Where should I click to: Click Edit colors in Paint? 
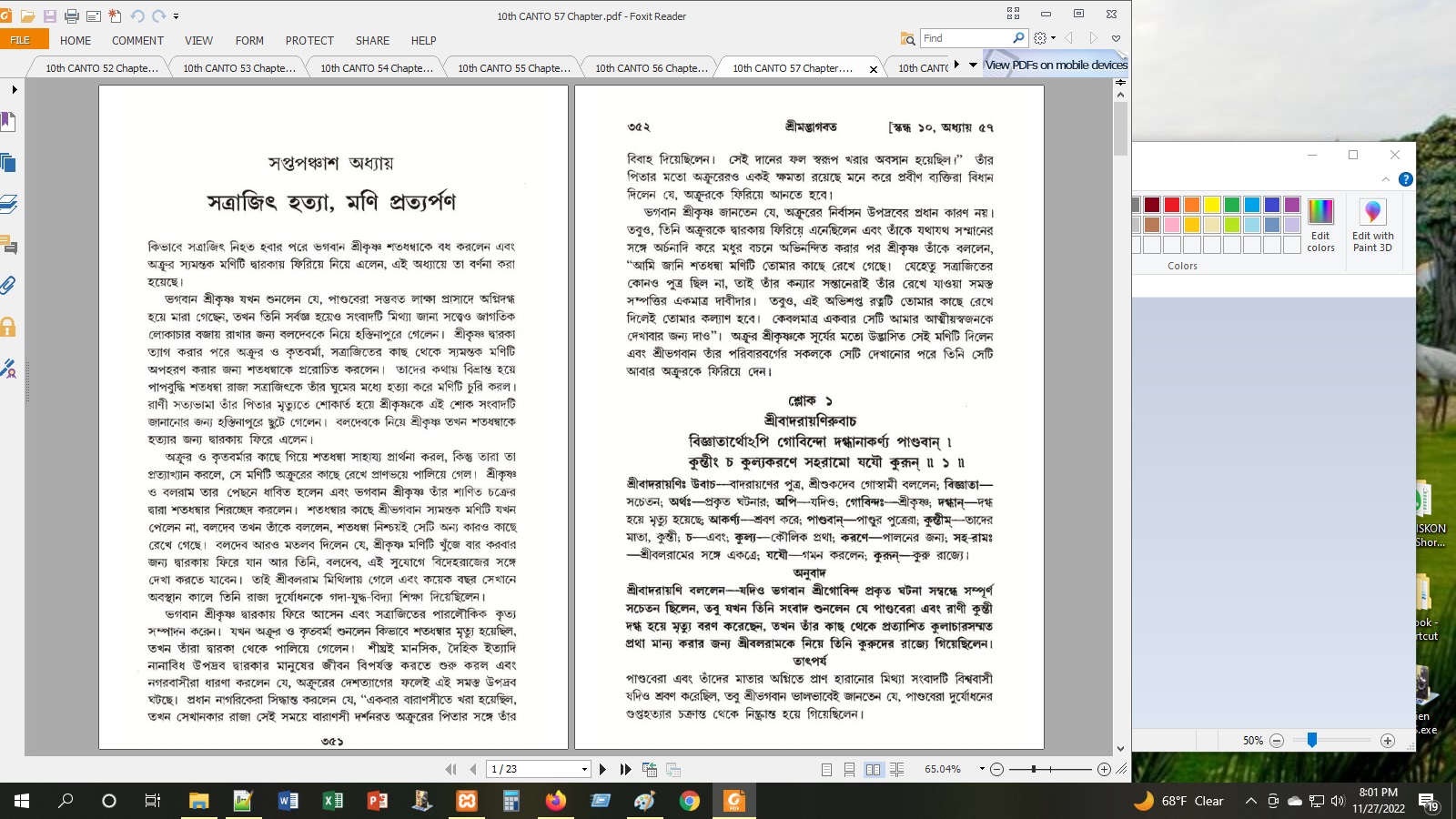pos(1320,225)
